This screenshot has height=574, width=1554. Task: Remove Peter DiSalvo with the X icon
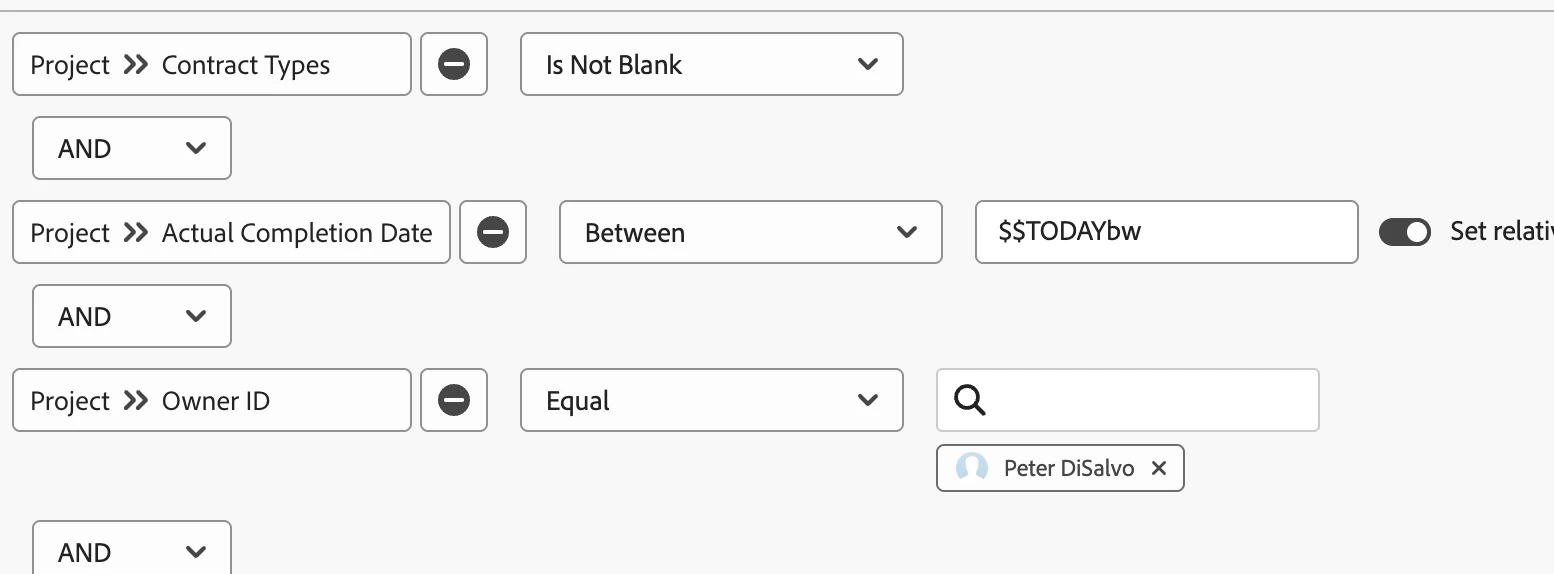1159,468
